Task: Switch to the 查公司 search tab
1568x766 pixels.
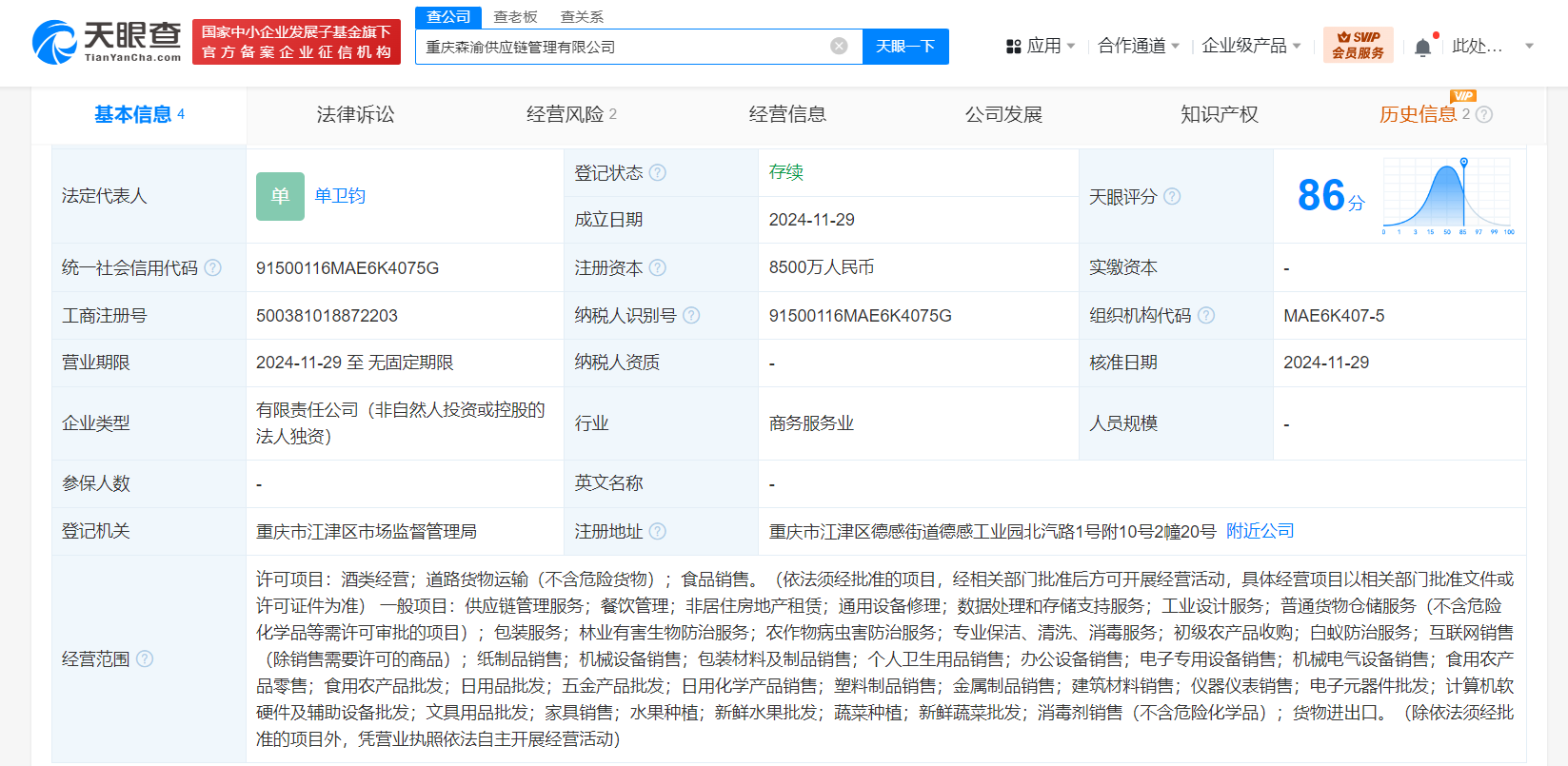Action: [448, 17]
